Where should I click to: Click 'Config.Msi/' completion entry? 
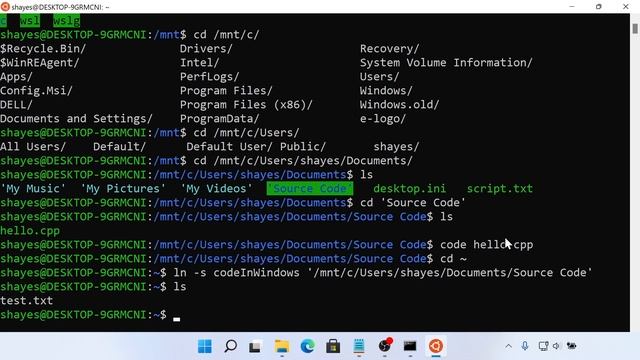pyautogui.click(x=36, y=91)
